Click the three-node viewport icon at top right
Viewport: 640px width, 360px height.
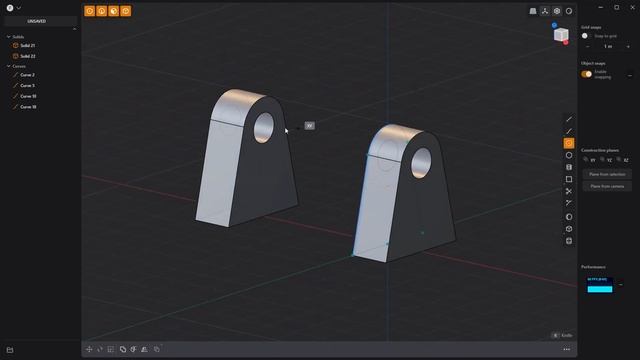tap(545, 11)
